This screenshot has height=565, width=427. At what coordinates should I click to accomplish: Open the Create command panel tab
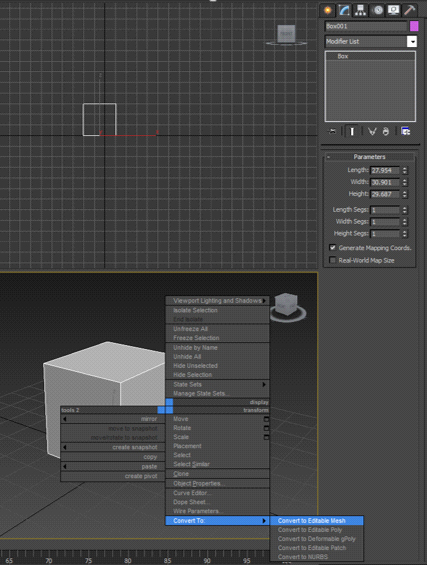pyautogui.click(x=328, y=10)
